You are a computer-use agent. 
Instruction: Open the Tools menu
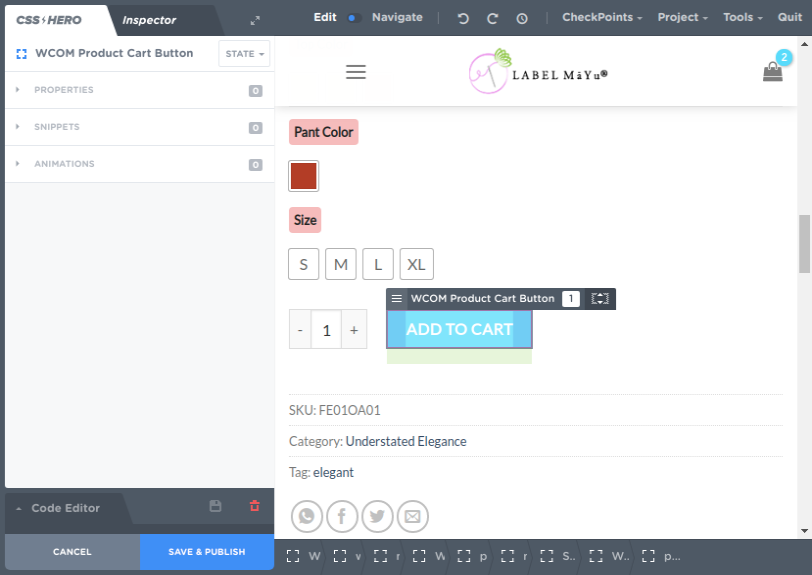[x=743, y=17]
